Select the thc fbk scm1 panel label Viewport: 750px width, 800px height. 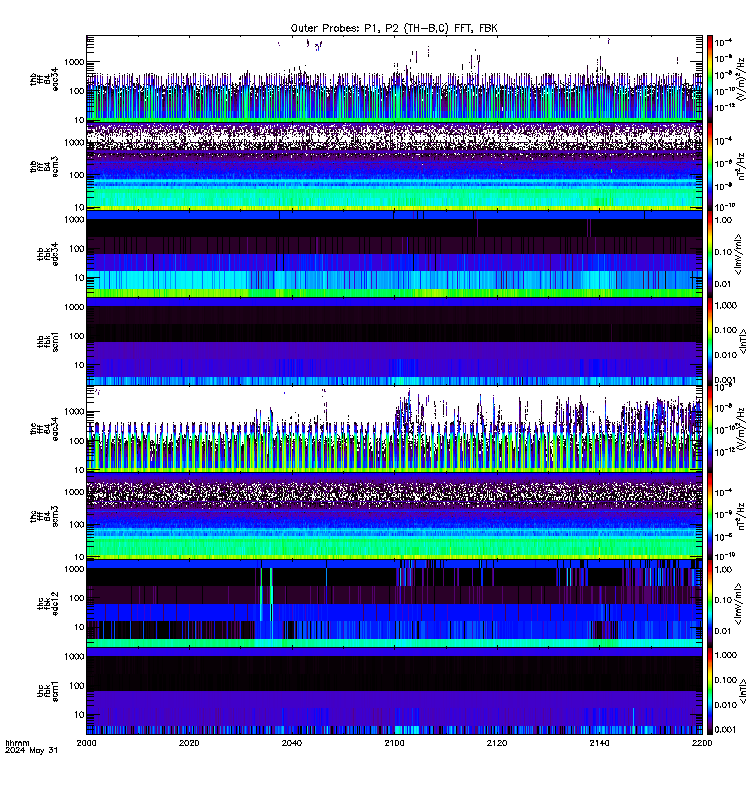point(48,691)
